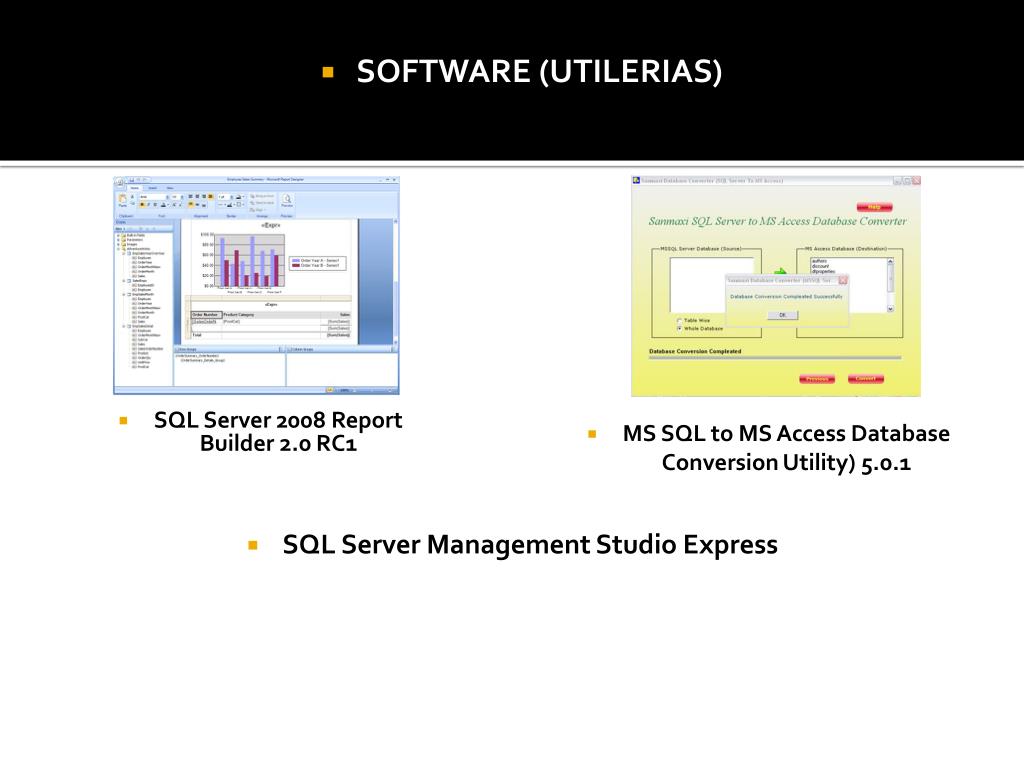1024x768 pixels.
Task: Click the 'Total' row cell in the report table
Action: coord(206,335)
